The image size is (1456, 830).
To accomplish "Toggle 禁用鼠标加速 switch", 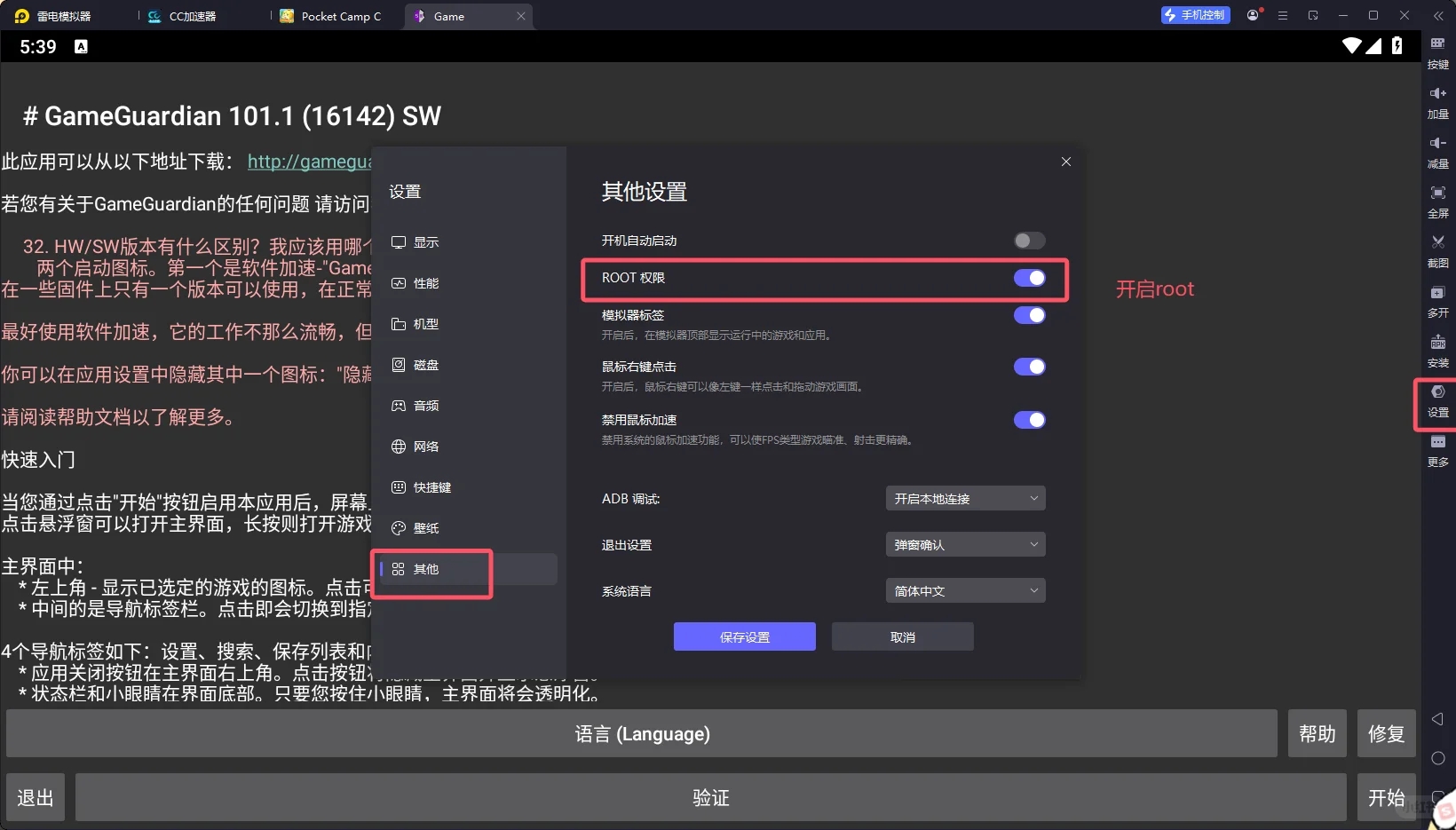I will (1030, 420).
